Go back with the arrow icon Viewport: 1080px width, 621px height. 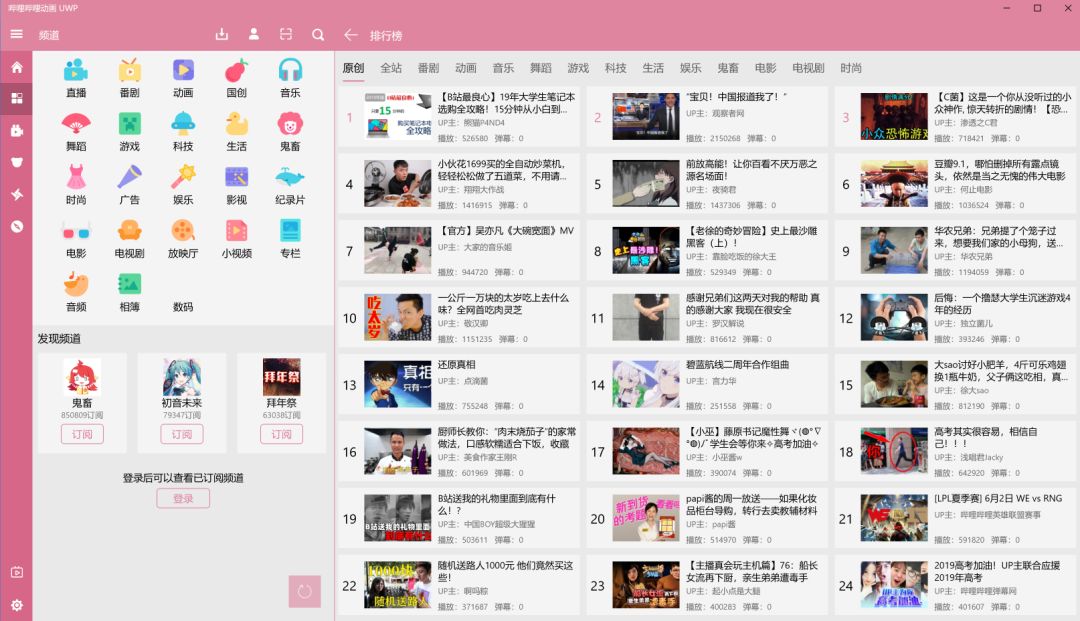pos(351,34)
